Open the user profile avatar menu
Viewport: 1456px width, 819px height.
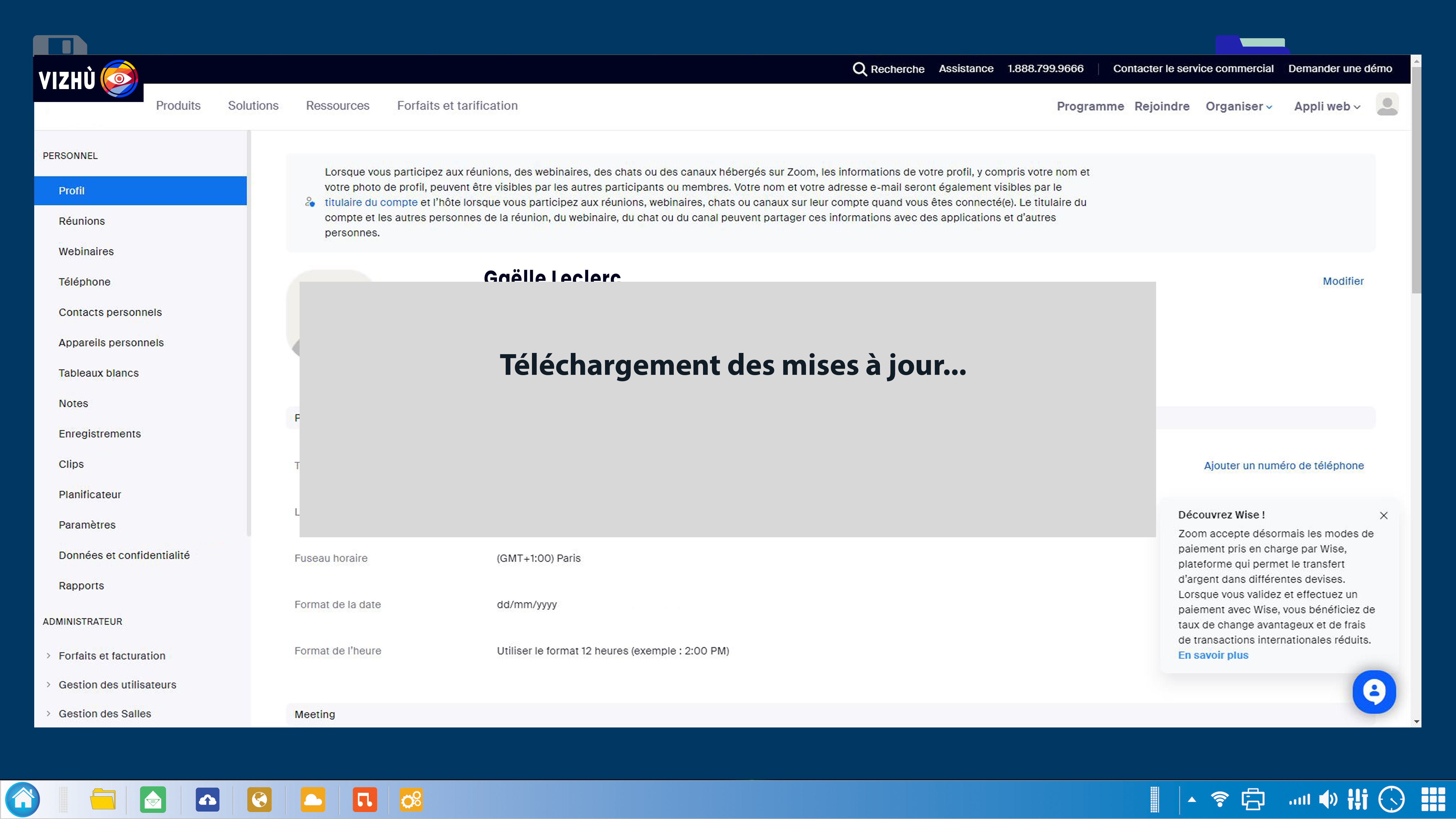pos(1386,105)
